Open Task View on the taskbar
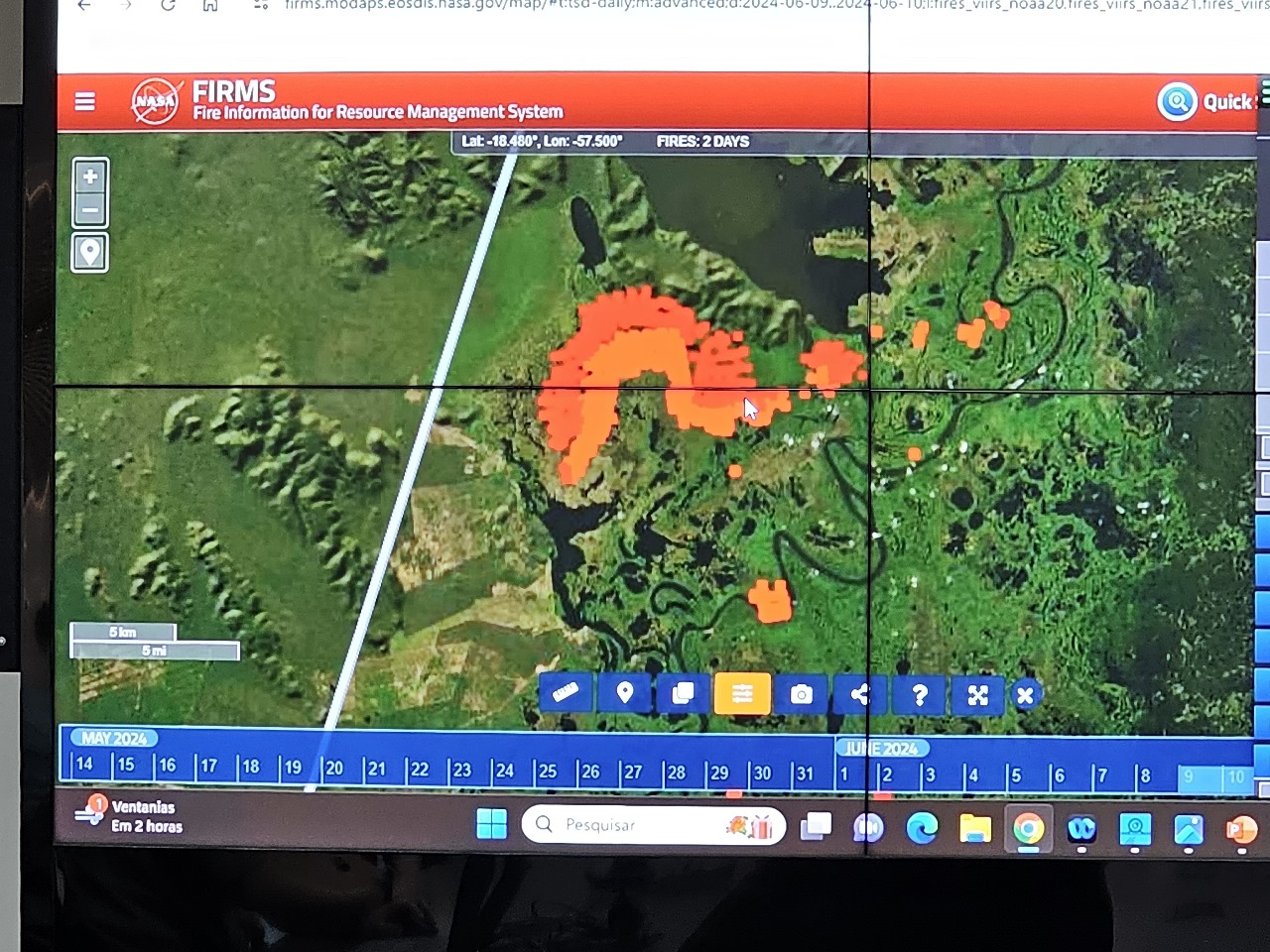The image size is (1270, 952). pyautogui.click(x=816, y=826)
